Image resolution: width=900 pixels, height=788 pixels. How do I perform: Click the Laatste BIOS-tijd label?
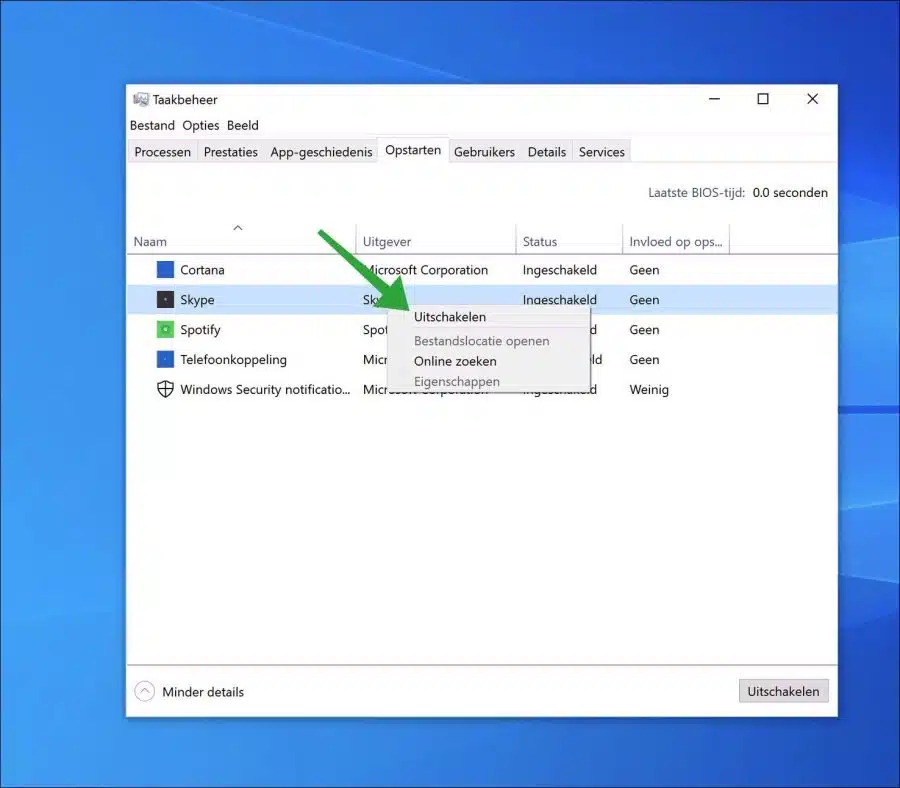[697, 193]
